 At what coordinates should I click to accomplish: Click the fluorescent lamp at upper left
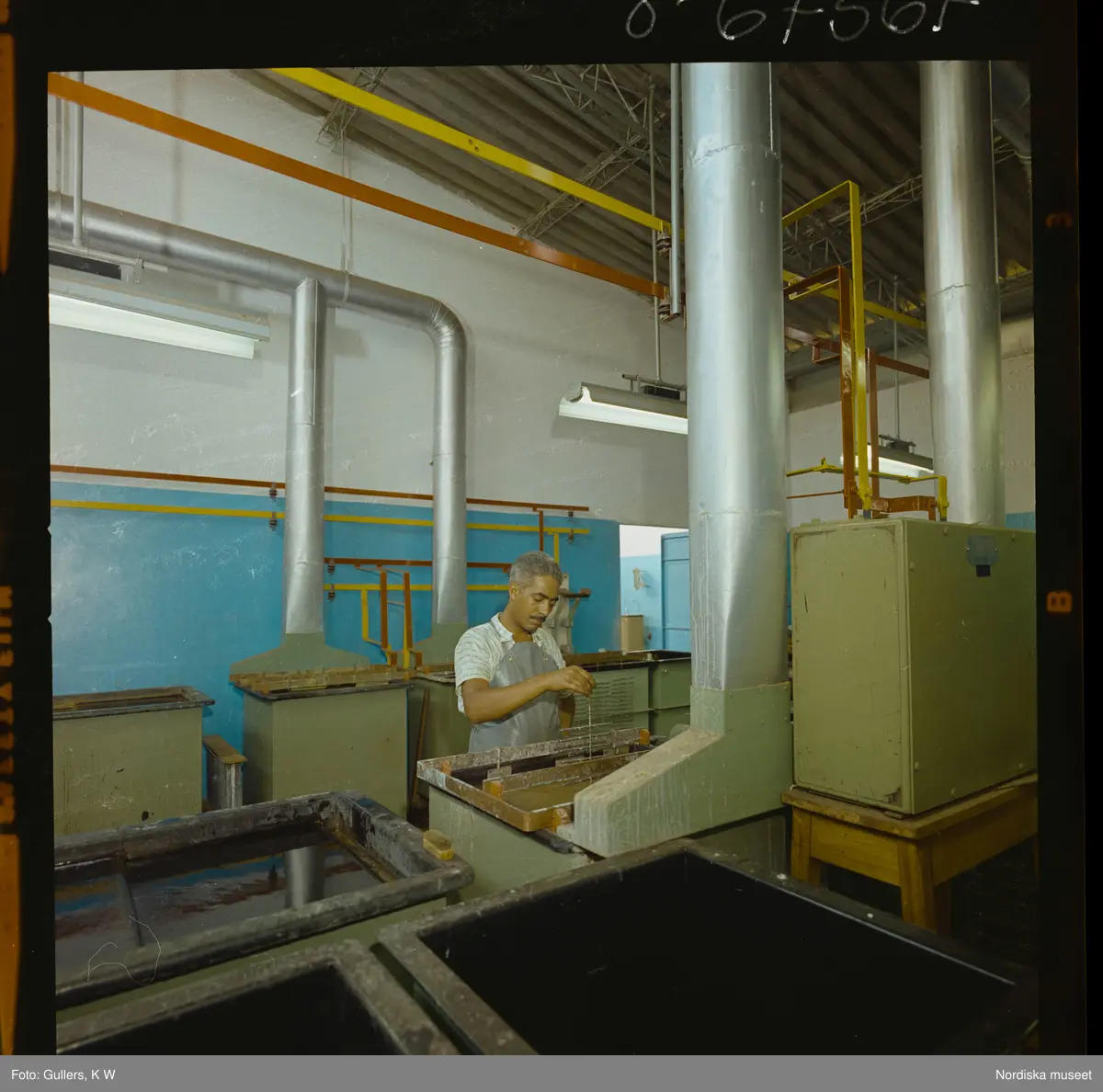click(156, 317)
